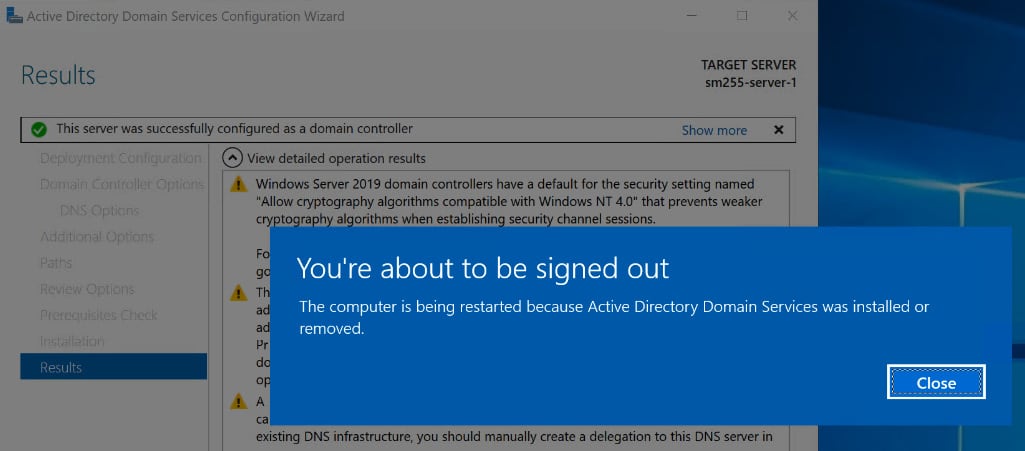Click the second yellow warning icon

[239, 293]
